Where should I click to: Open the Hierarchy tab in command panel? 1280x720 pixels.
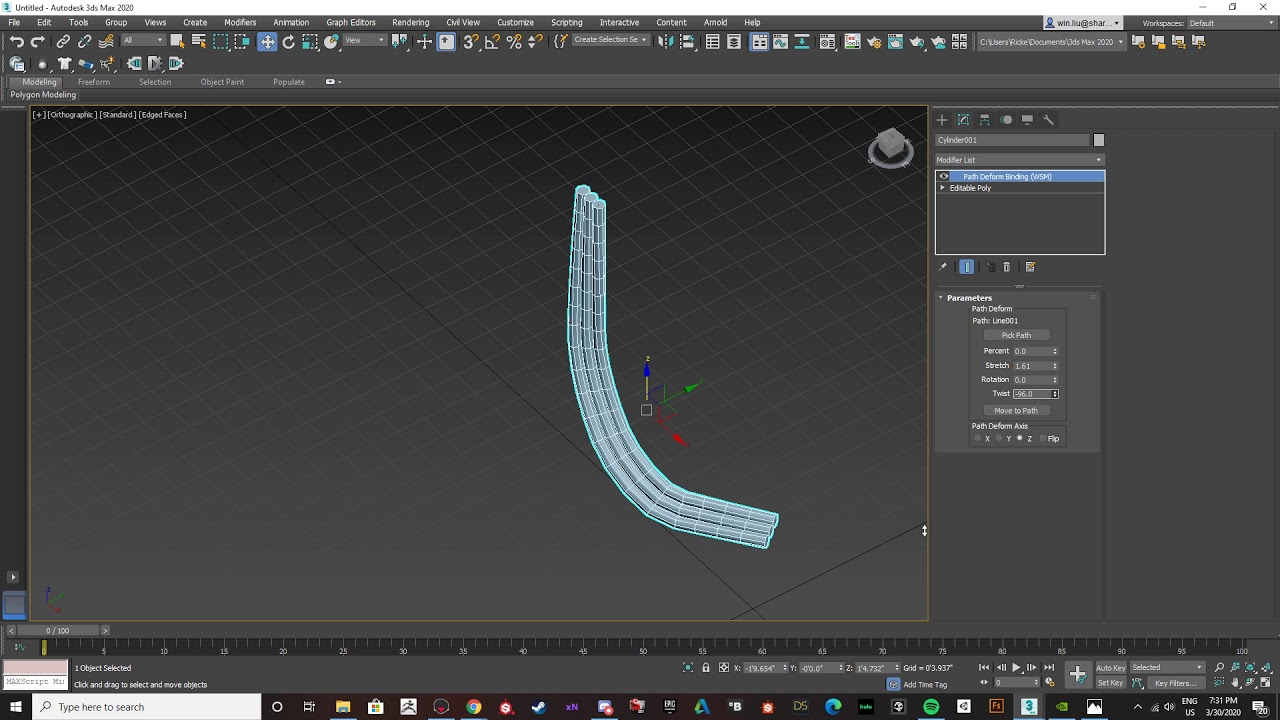click(x=985, y=120)
